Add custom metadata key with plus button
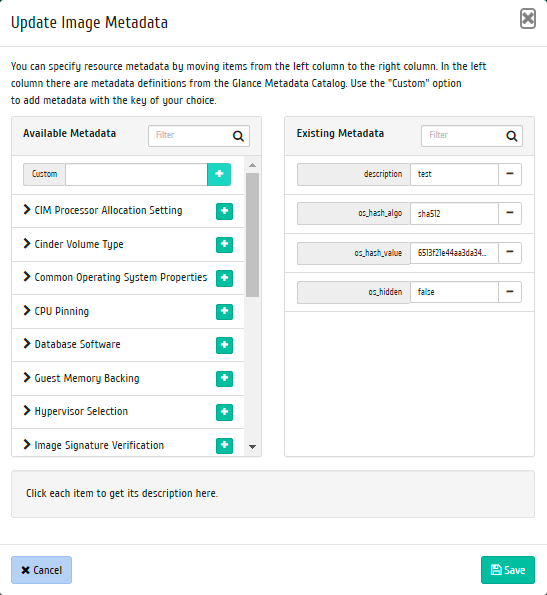Screen dimensions: 547x595 pyautogui.click(x=219, y=174)
